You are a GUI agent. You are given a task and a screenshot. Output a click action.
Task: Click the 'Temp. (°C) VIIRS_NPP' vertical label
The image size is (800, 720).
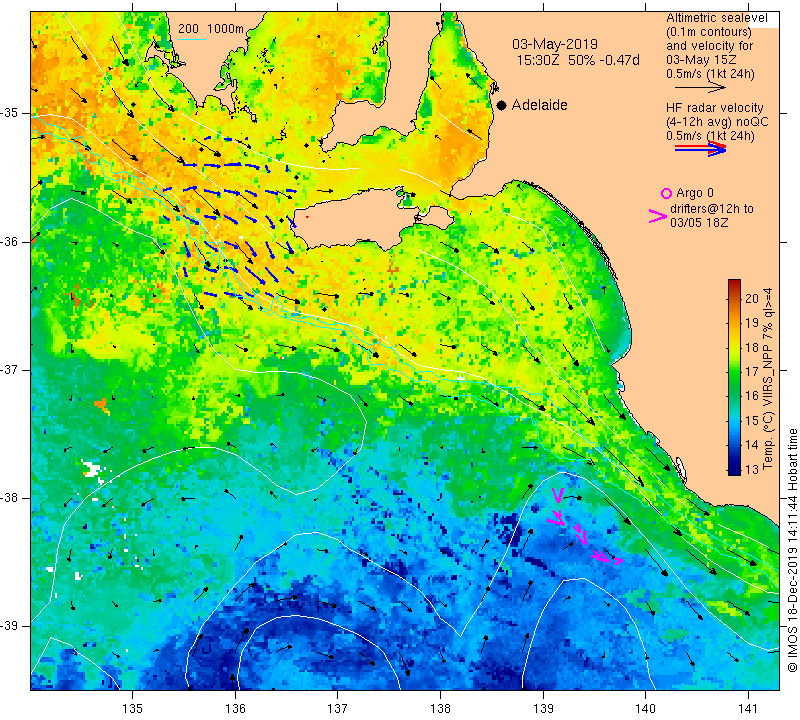[767, 379]
